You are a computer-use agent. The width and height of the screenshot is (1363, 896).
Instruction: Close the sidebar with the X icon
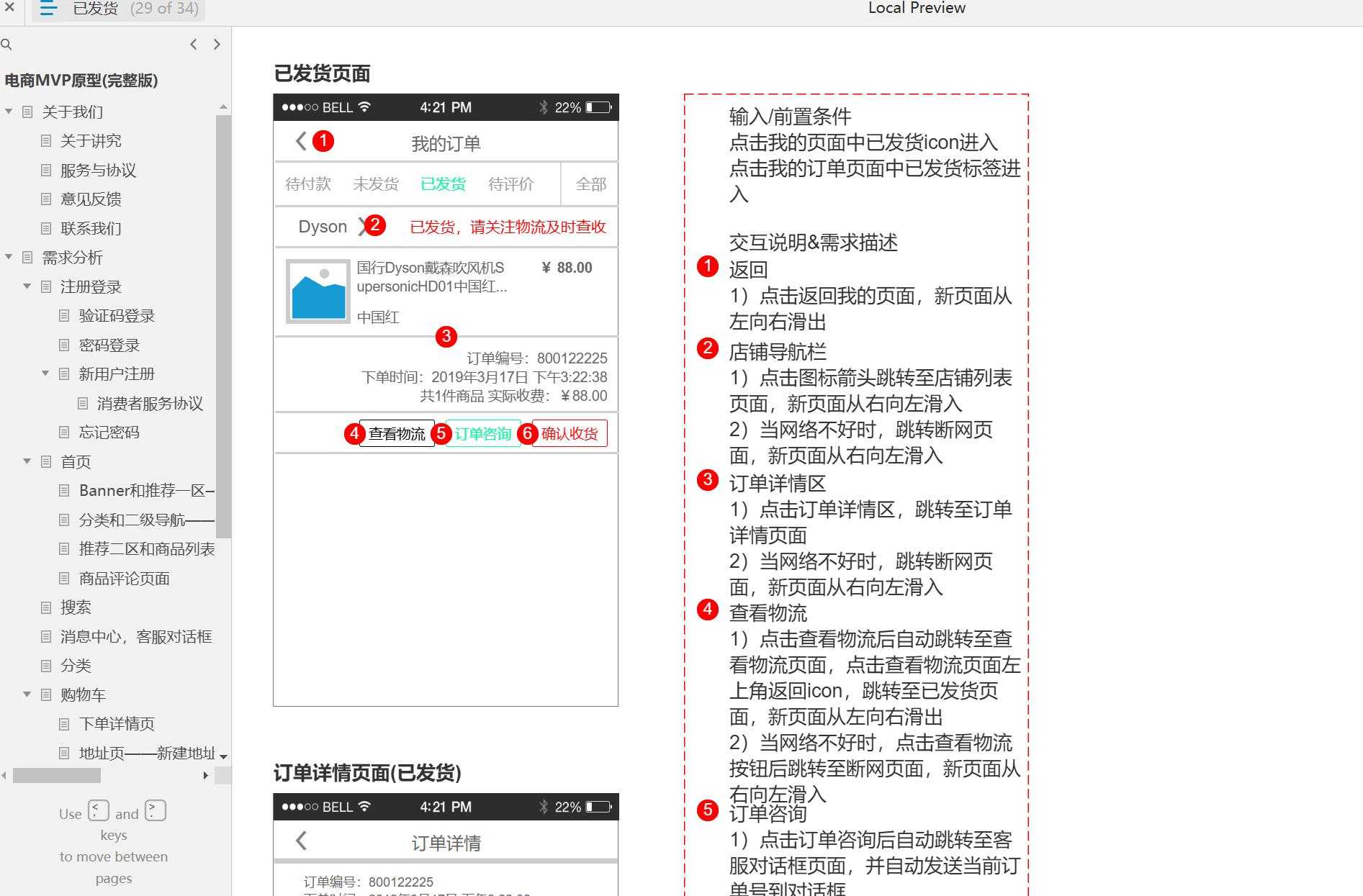click(9, 9)
